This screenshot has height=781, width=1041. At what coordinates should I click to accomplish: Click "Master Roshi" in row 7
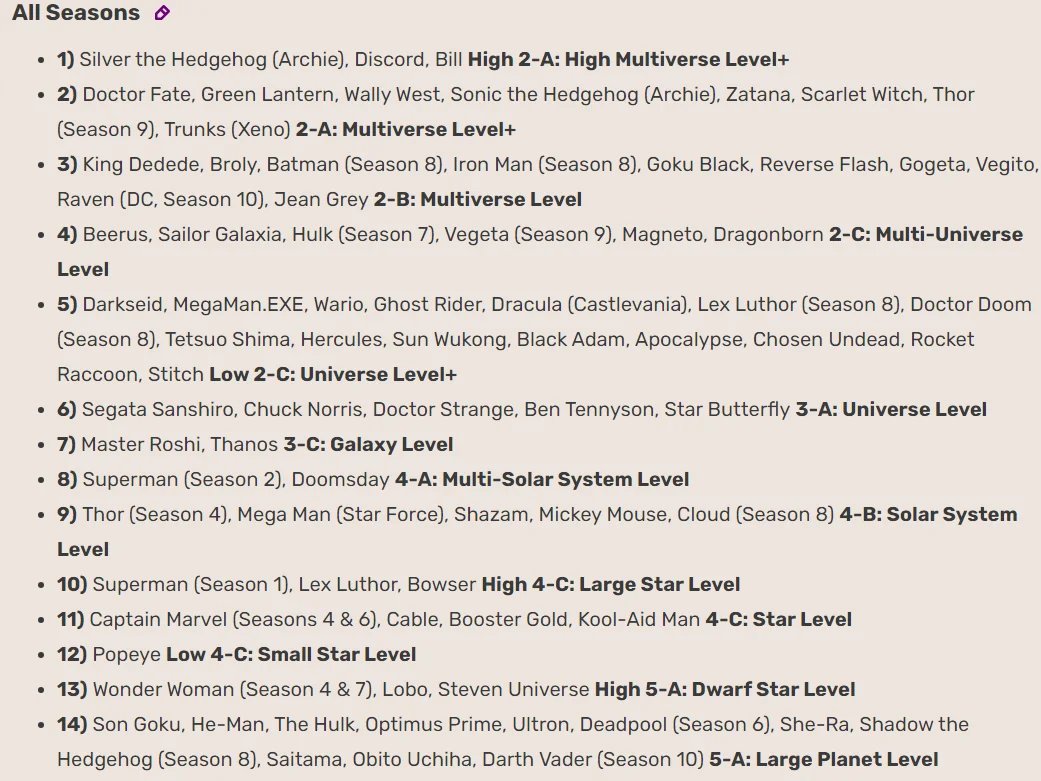coord(141,444)
